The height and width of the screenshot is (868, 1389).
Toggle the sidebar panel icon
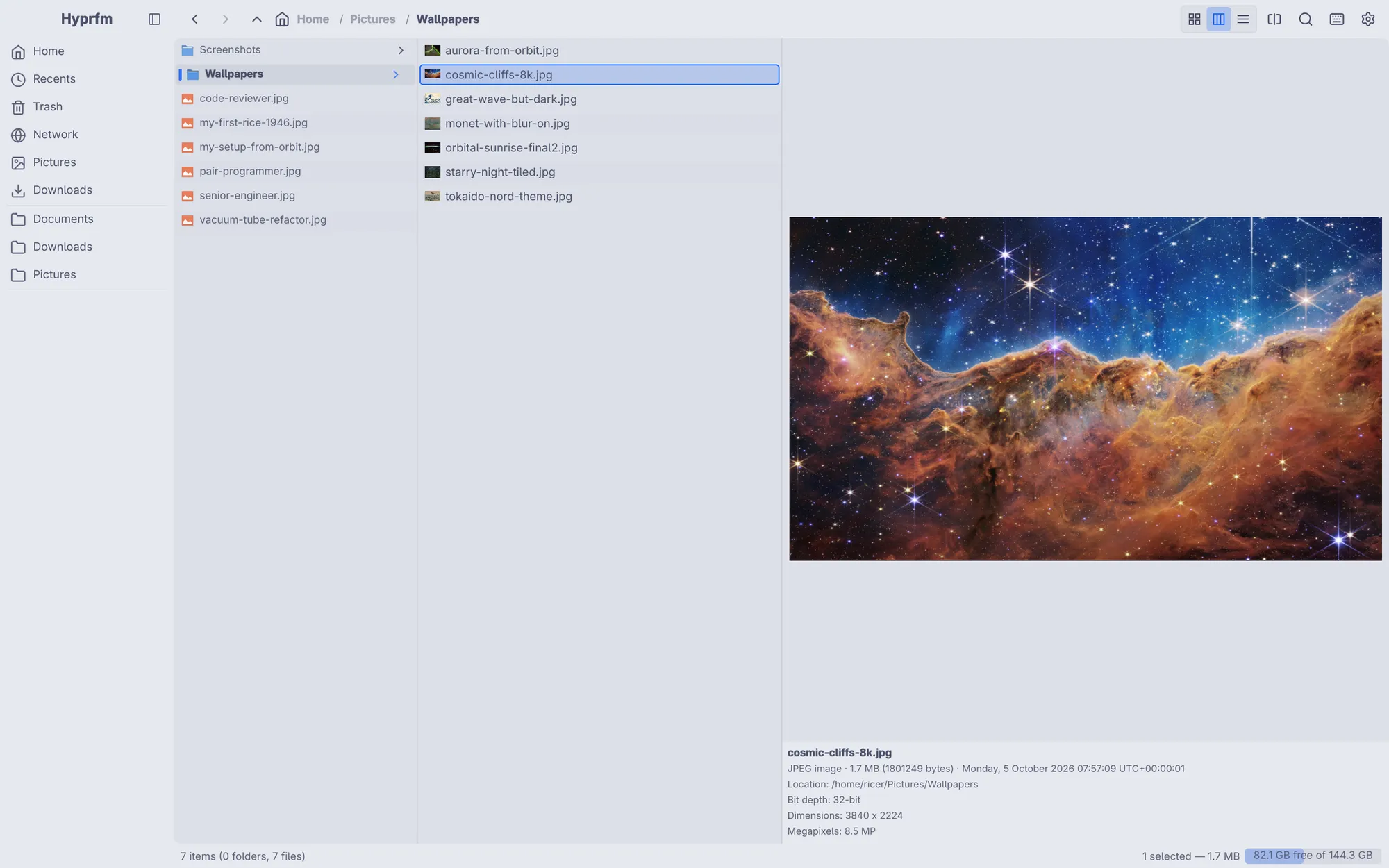point(154,19)
